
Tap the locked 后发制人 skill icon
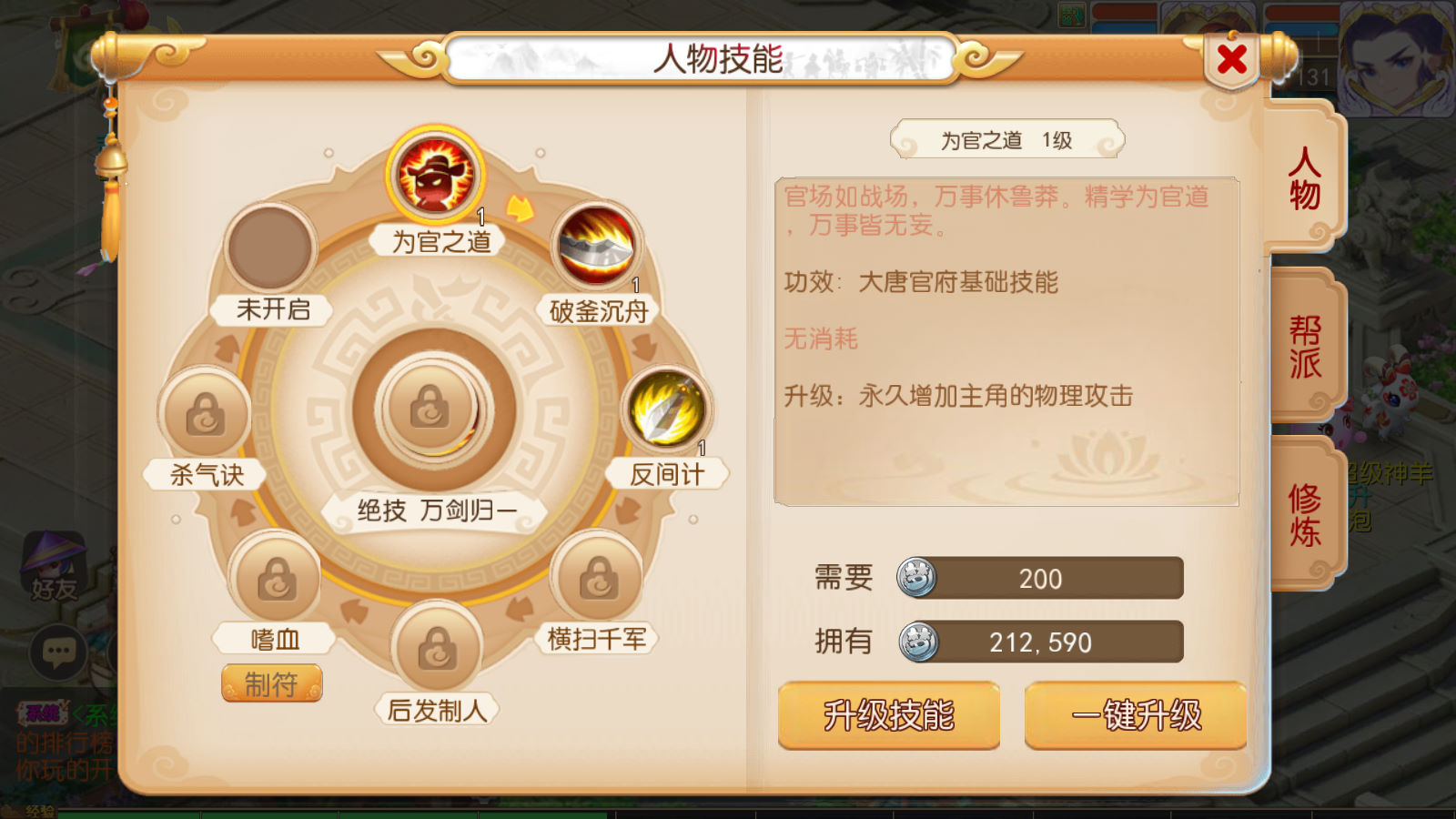click(437, 648)
